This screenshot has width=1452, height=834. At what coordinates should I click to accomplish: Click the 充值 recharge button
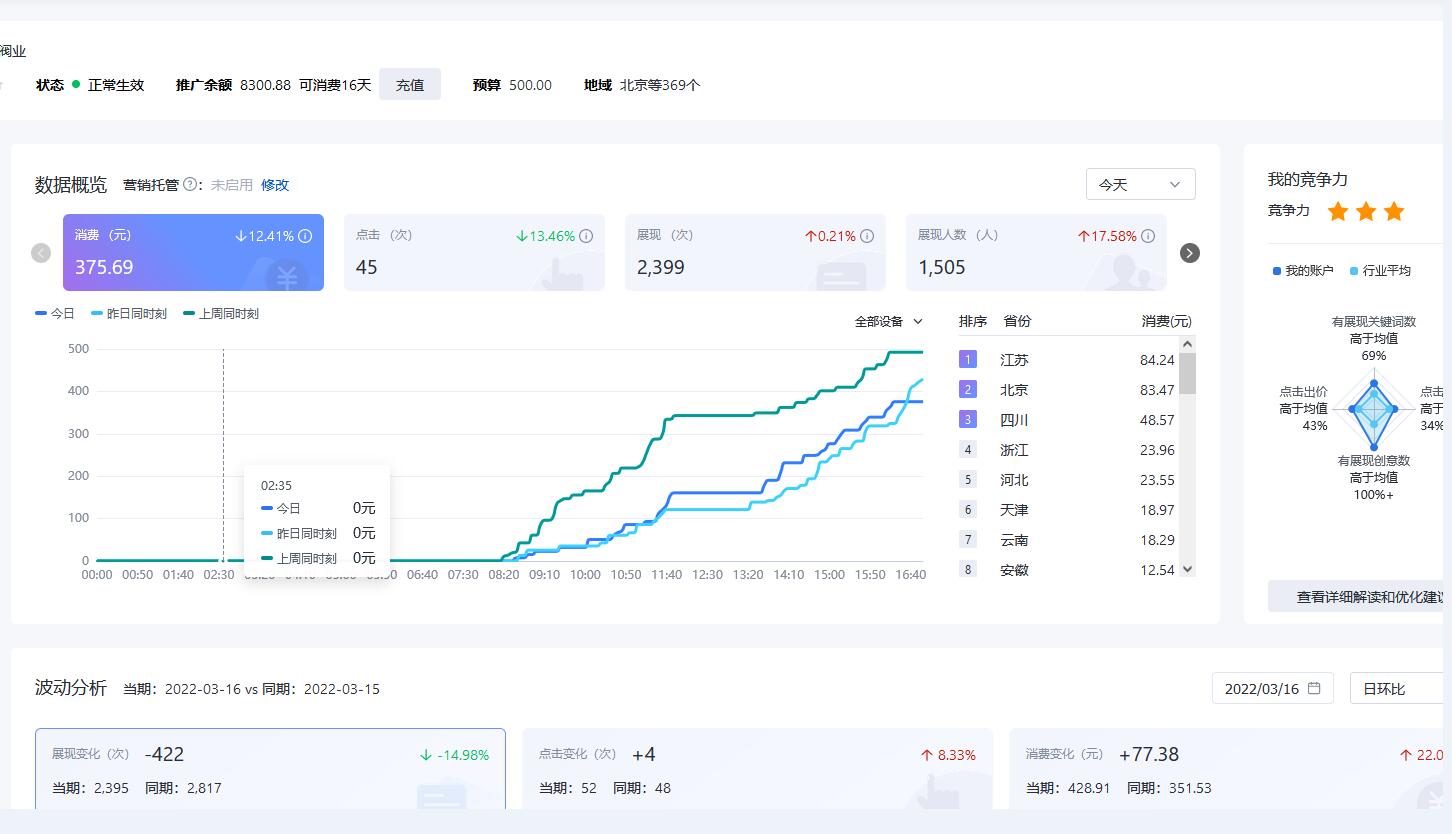[x=410, y=85]
